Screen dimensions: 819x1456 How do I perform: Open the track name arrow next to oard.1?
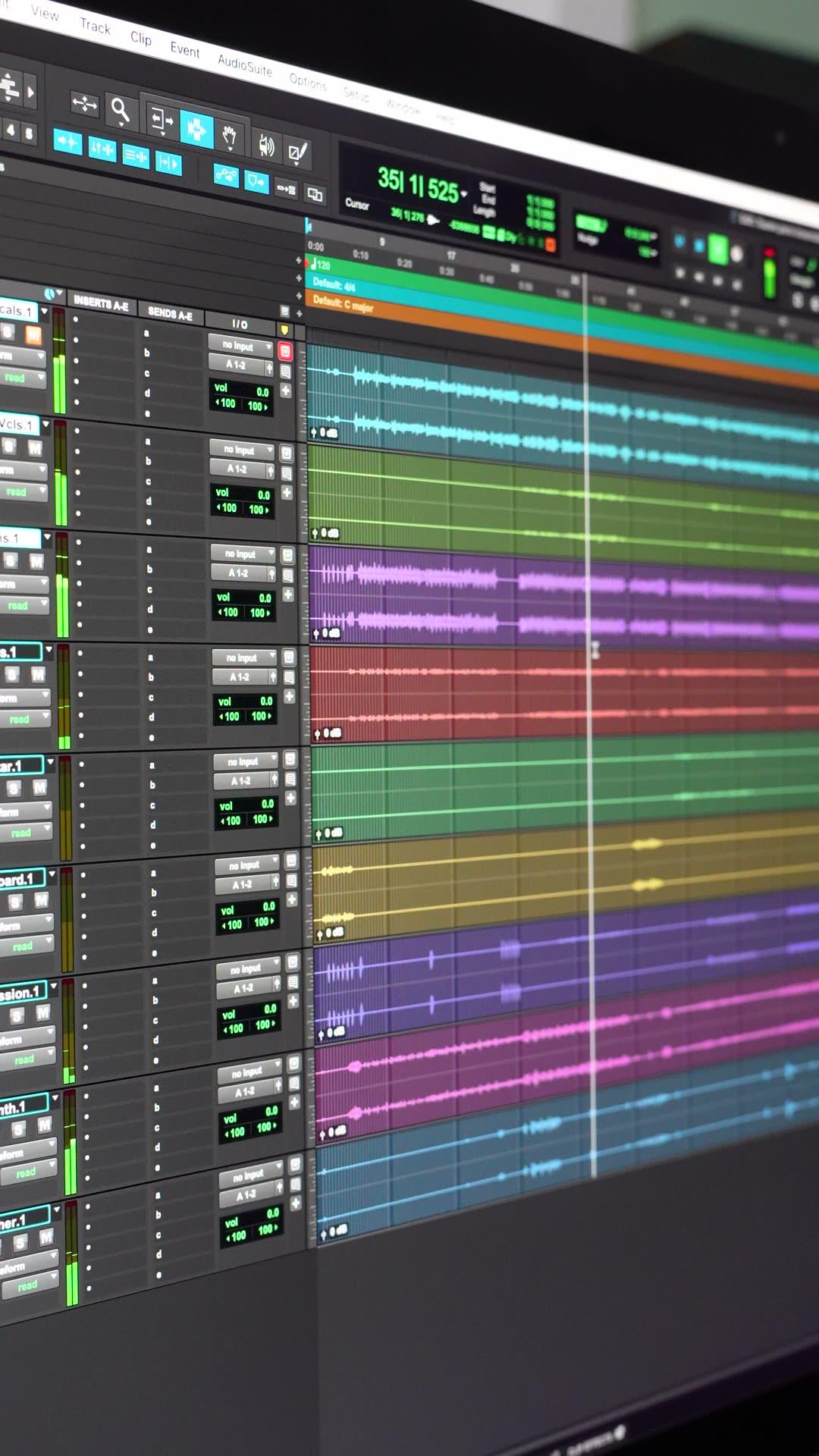click(52, 874)
